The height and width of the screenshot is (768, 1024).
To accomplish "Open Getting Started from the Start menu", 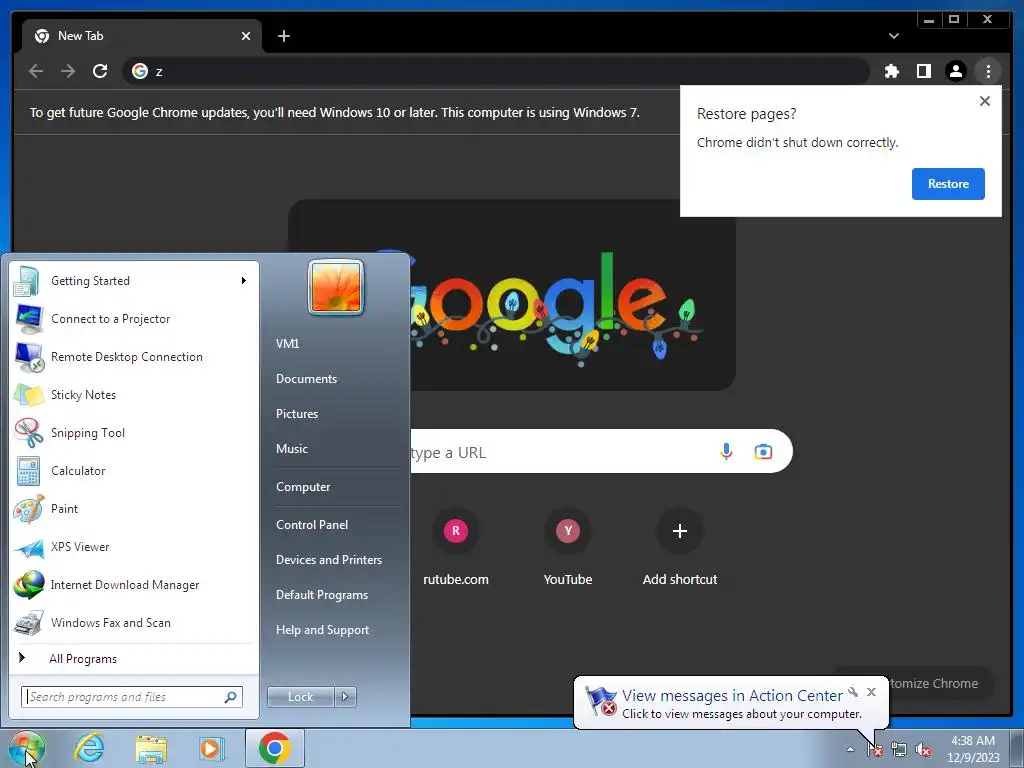I will pos(134,281).
